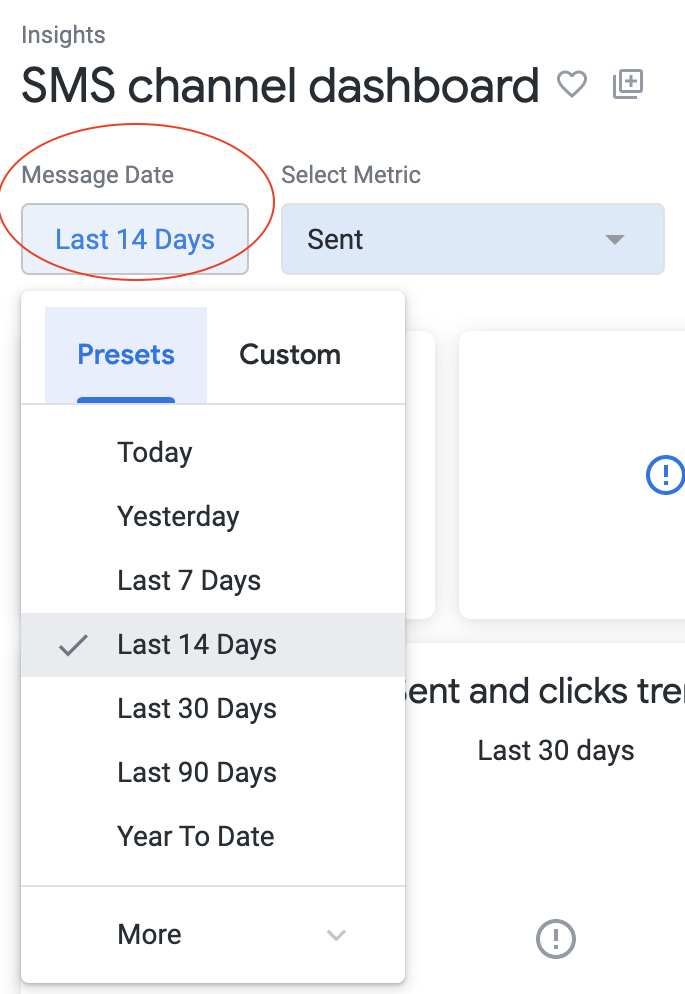Open the Select Metric Sent dropdown
Screen dimensions: 685x994
pyautogui.click(x=473, y=239)
